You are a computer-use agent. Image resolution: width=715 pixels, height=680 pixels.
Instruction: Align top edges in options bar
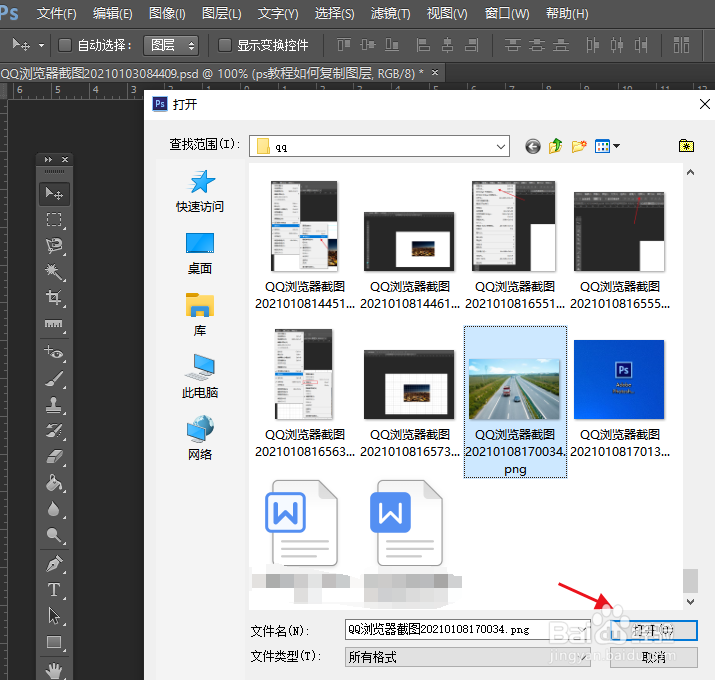[344, 45]
